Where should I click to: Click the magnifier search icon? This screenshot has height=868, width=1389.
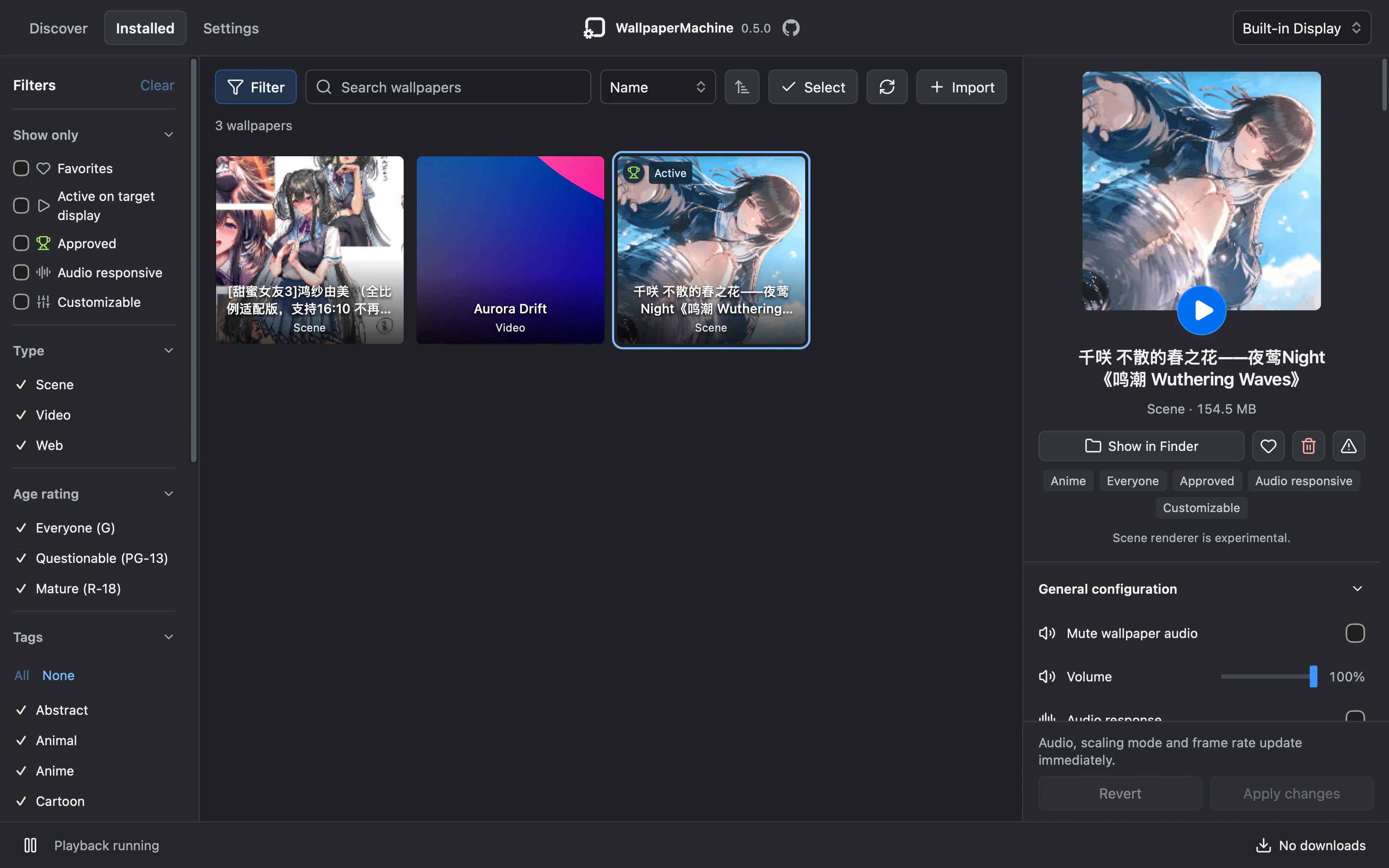pyautogui.click(x=324, y=87)
